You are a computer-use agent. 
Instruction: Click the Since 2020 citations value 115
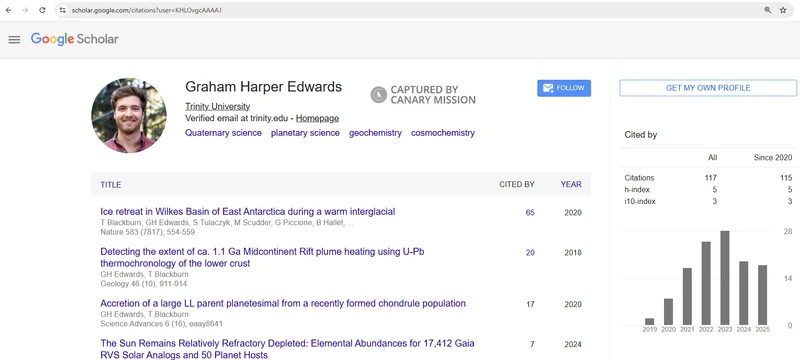(x=786, y=178)
